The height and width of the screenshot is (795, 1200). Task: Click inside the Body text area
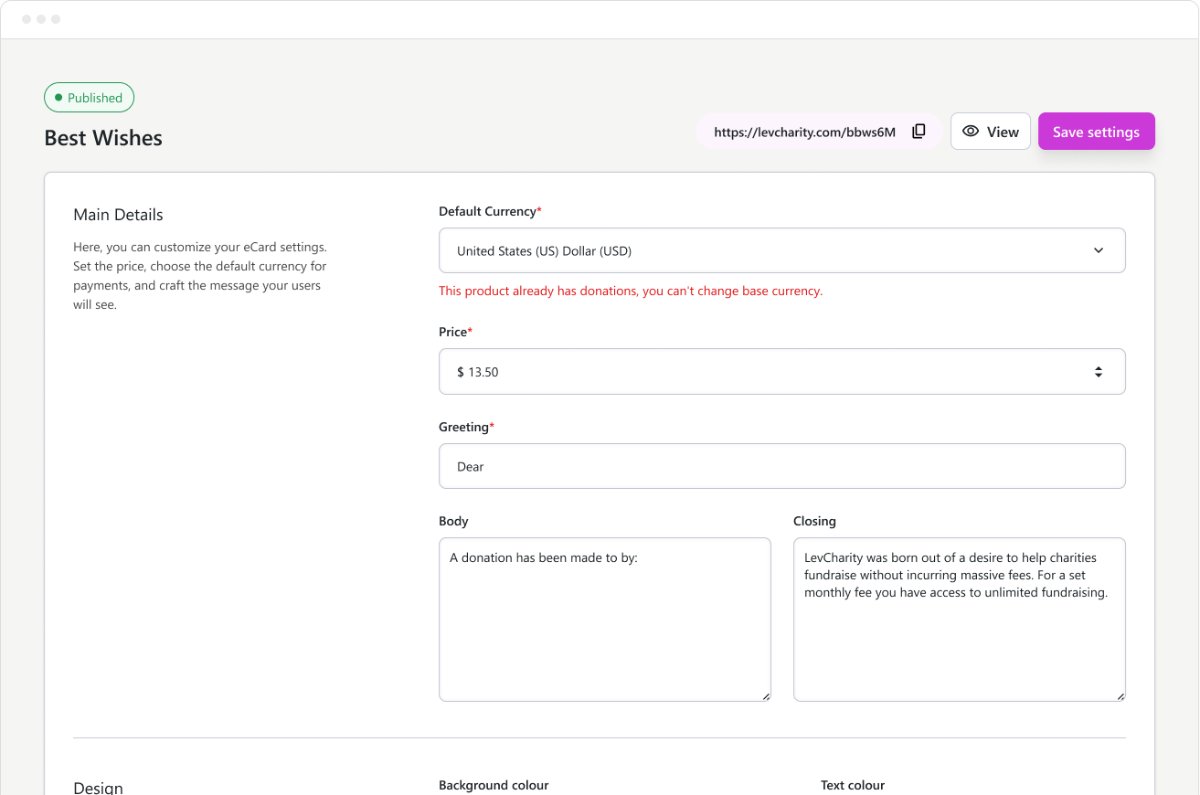coord(605,619)
